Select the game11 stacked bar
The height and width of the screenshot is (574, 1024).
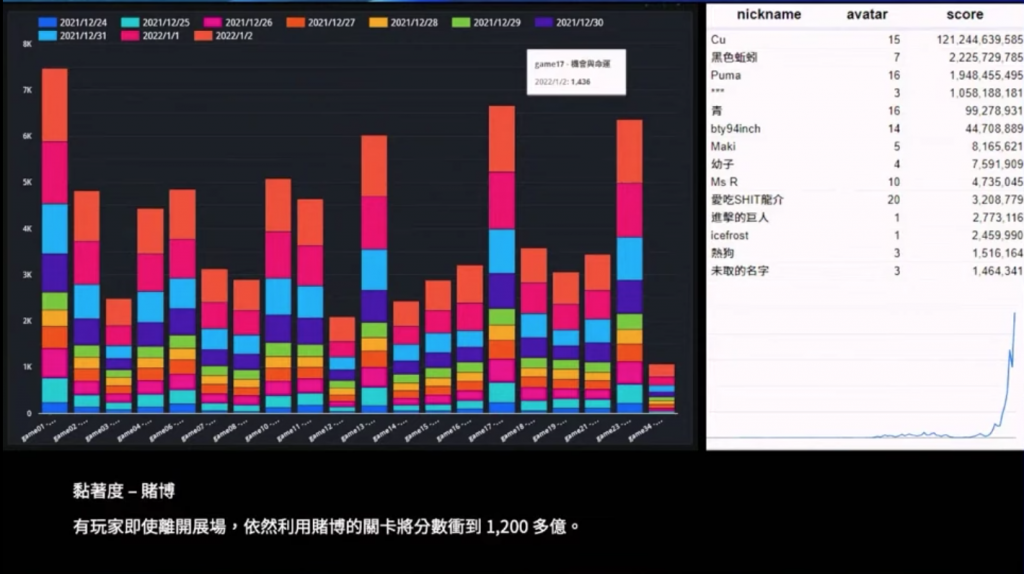click(310, 306)
